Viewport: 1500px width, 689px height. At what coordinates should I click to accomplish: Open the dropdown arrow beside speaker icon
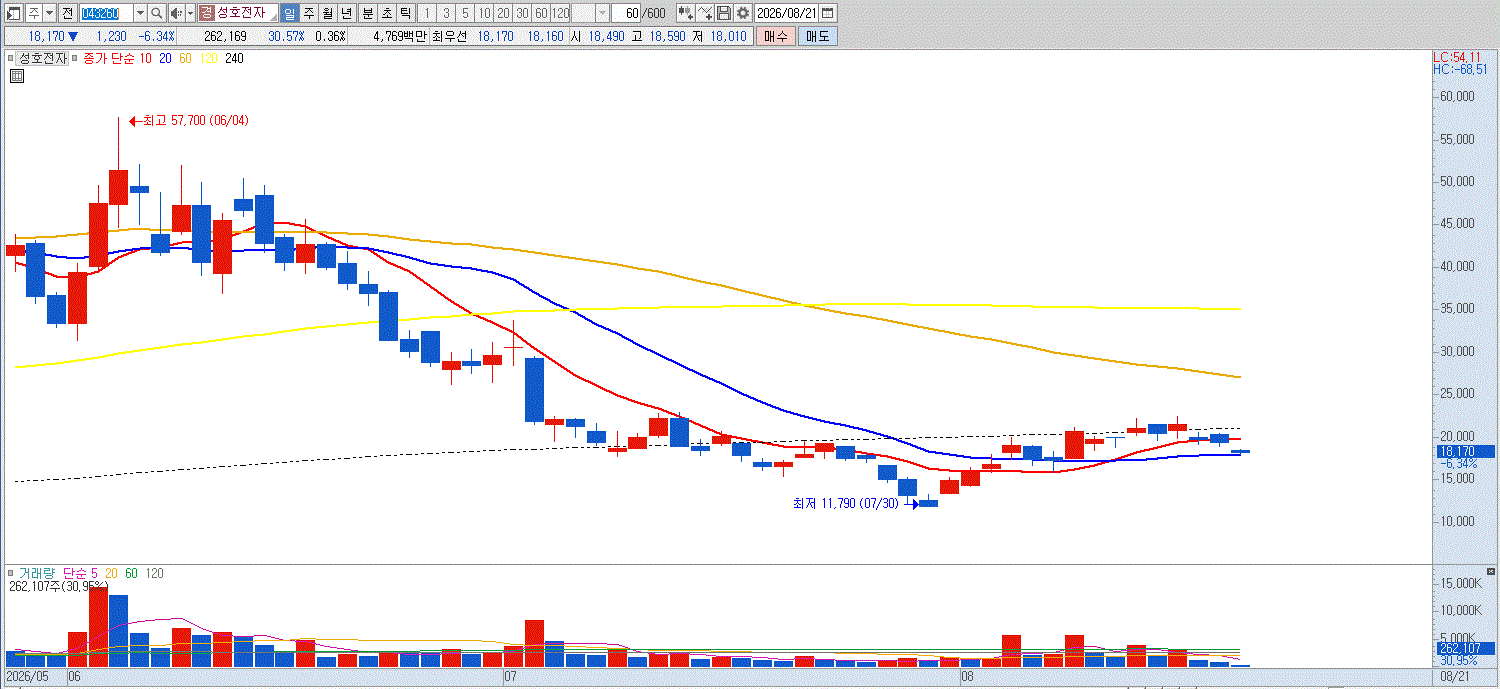coord(190,13)
